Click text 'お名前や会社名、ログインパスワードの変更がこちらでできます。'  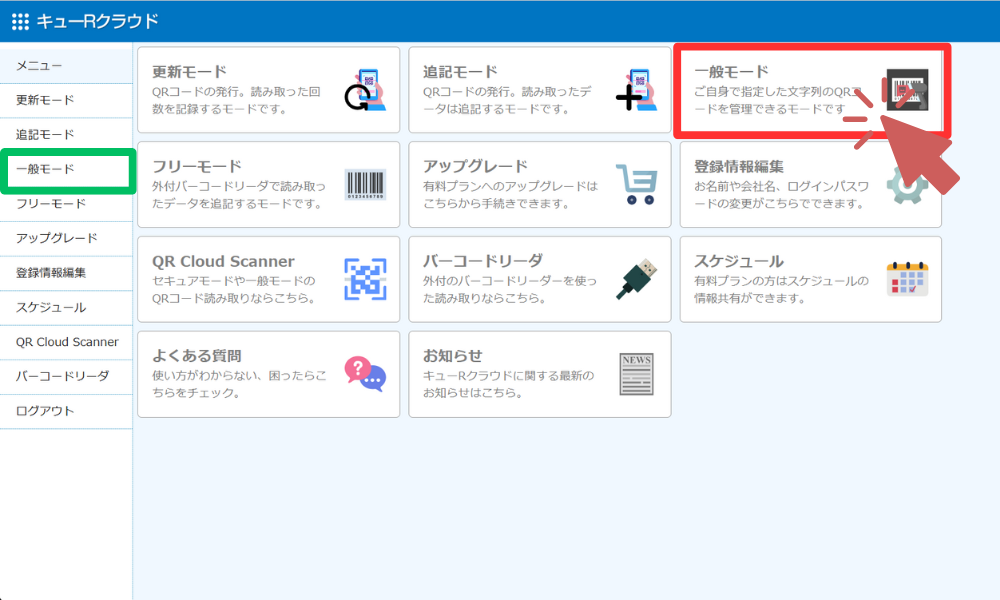[x=782, y=194]
